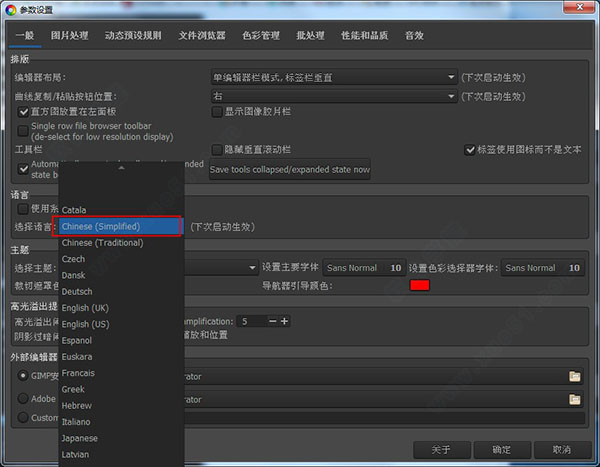The width and height of the screenshot is (600, 467).
Task: Click the scroll-up arrow atop the language list
Action: point(122,169)
